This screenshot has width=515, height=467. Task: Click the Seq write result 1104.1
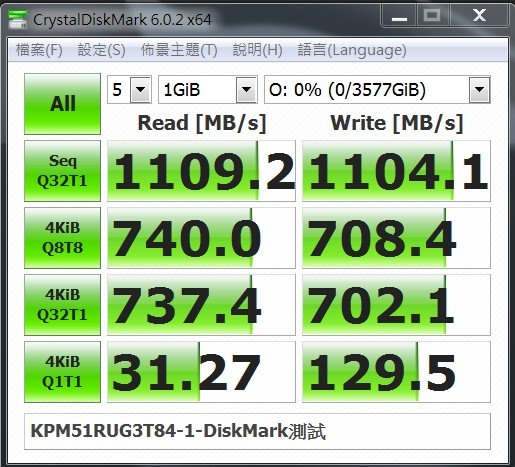coord(396,171)
